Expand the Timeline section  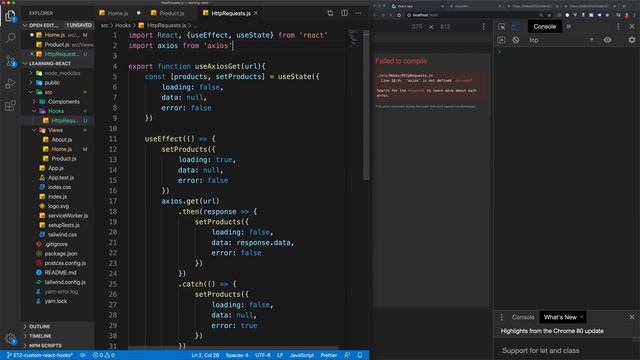(58, 336)
